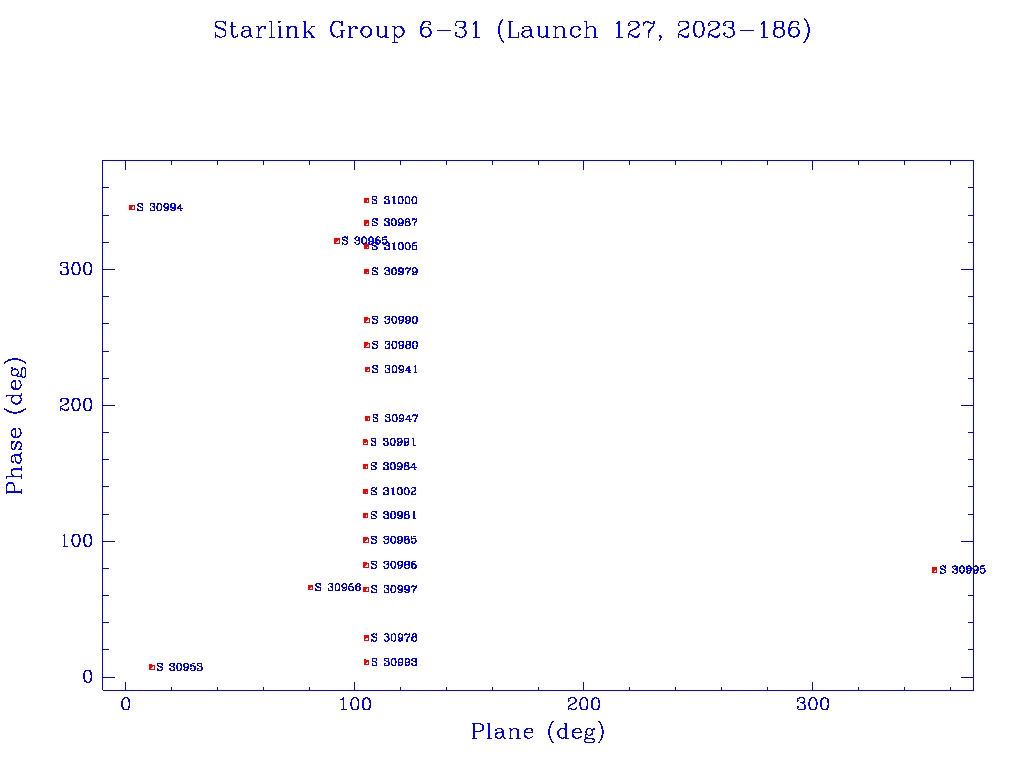Image resolution: width=1024 pixels, height=768 pixels.
Task: Select the satellite label S 30987
Action: pyautogui.click(x=394, y=223)
